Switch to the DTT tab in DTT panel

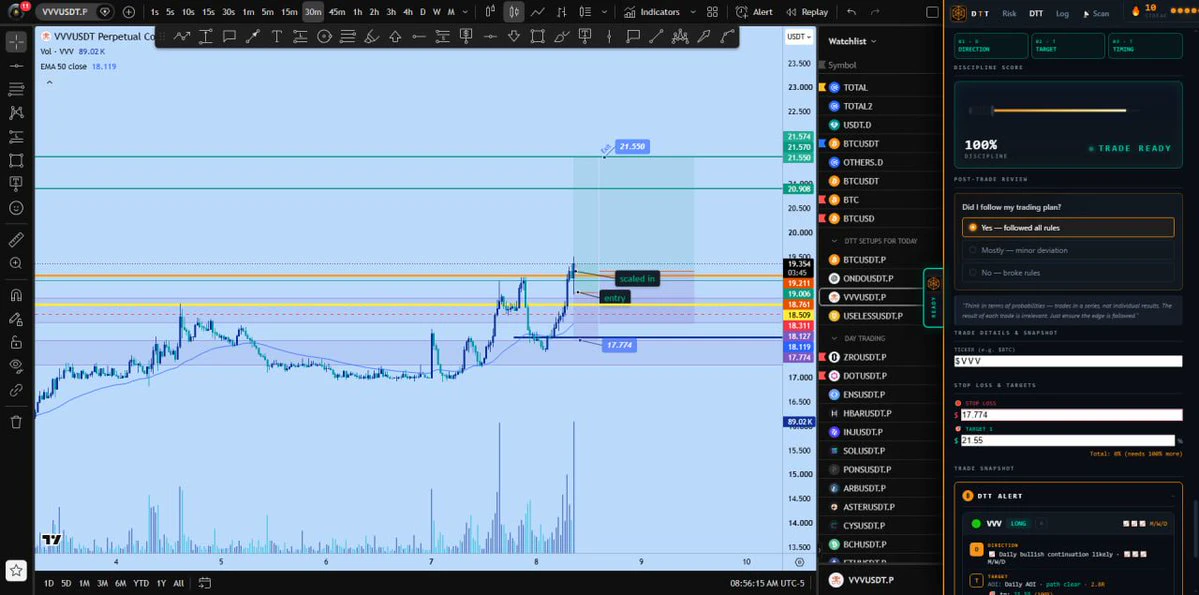tap(1036, 13)
